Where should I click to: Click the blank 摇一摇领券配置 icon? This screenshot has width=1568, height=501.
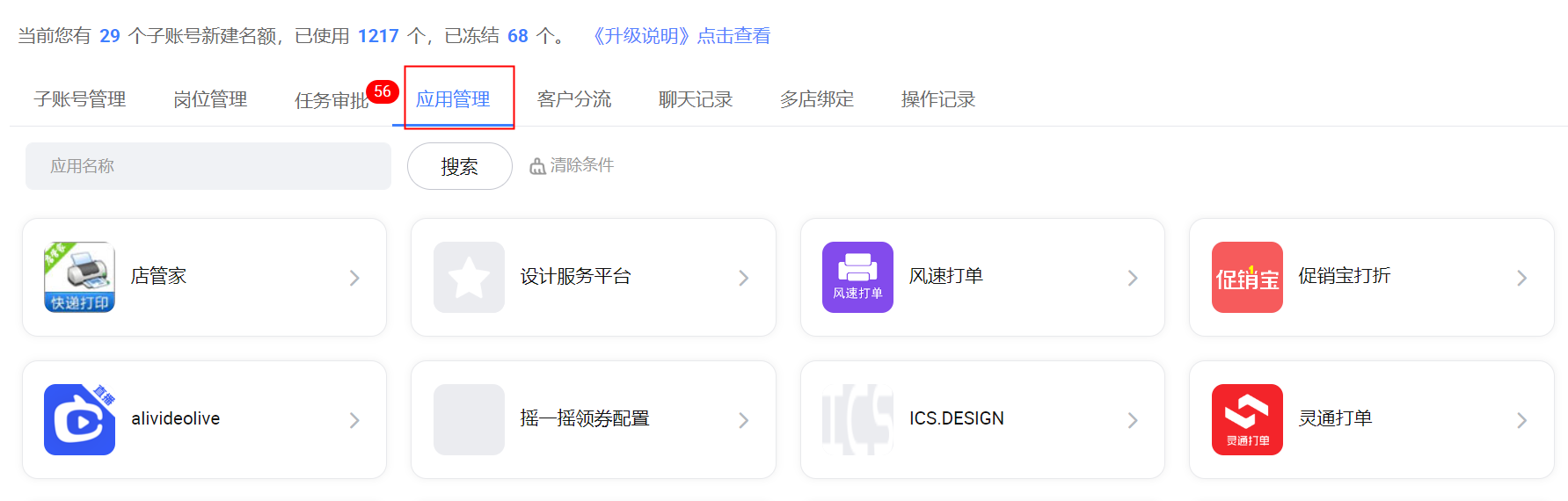pos(469,419)
